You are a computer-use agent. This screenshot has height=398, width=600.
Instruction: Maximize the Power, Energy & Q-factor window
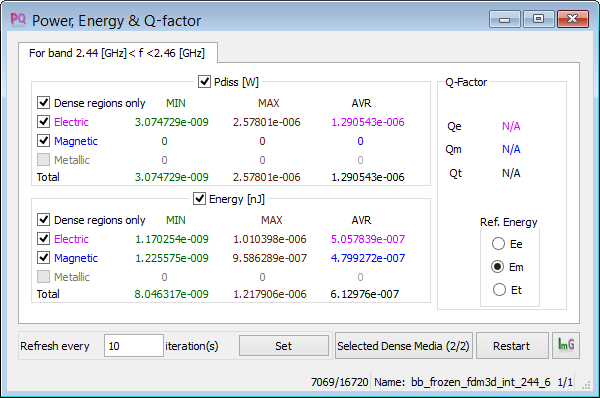[538, 19]
